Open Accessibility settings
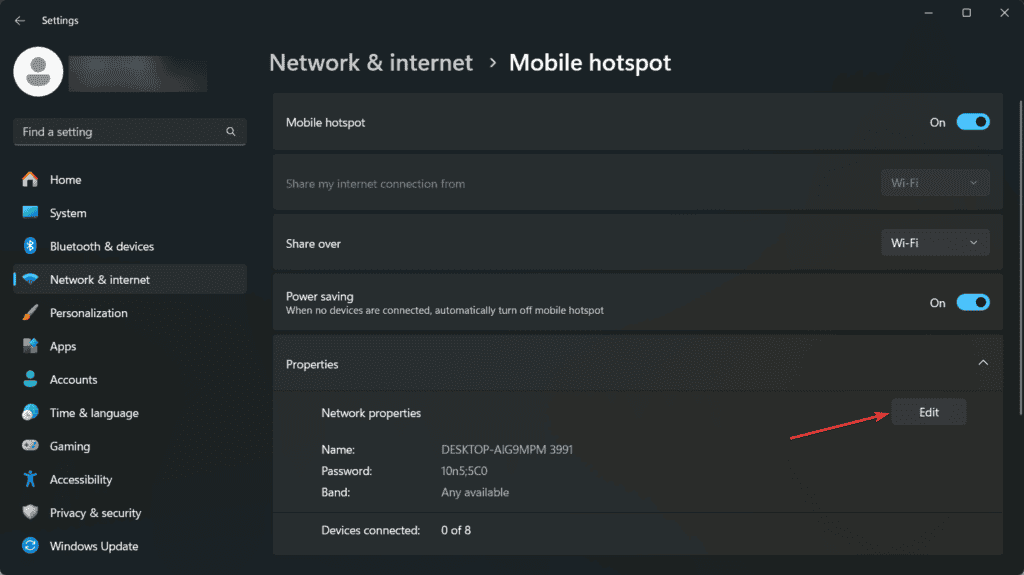This screenshot has height=575, width=1024. (x=130, y=480)
